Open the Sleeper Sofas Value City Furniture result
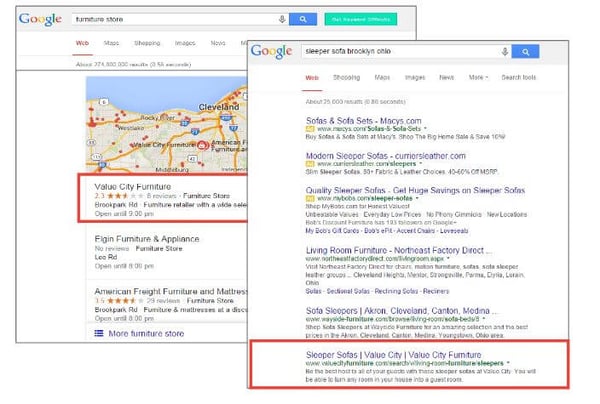The image size is (600, 404). coord(393,355)
